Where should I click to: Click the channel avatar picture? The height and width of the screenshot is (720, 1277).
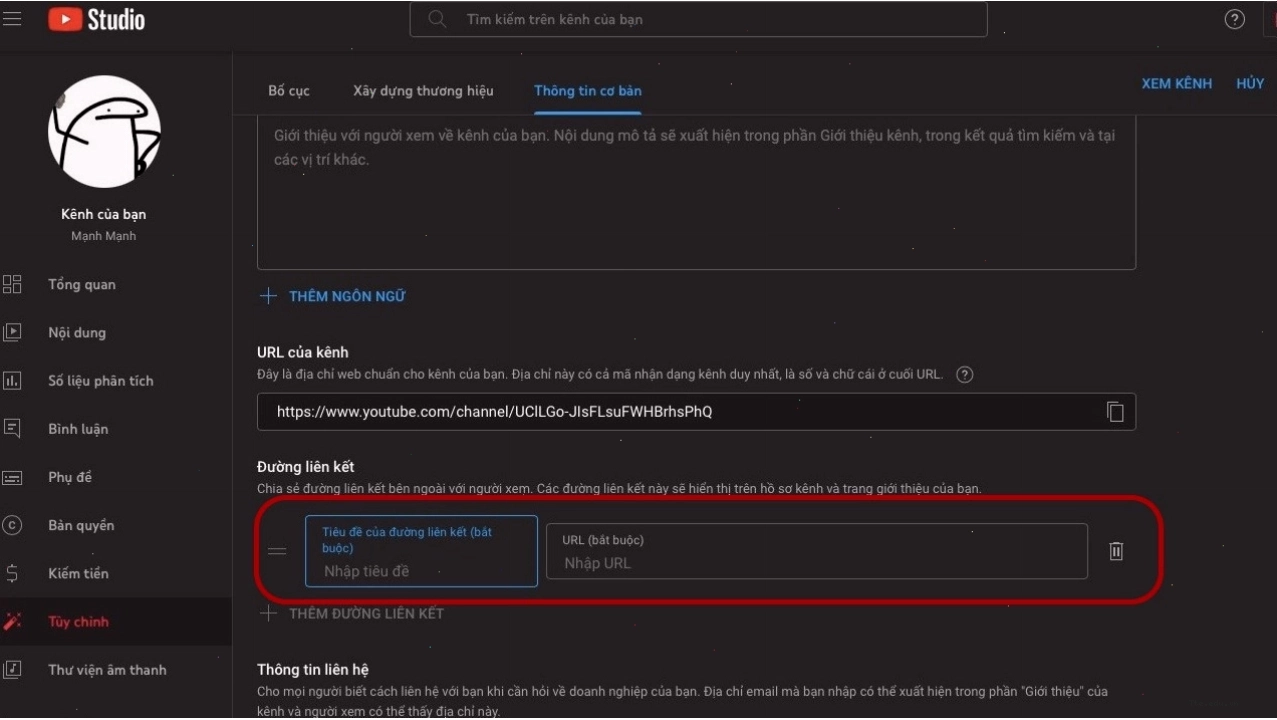tap(104, 131)
